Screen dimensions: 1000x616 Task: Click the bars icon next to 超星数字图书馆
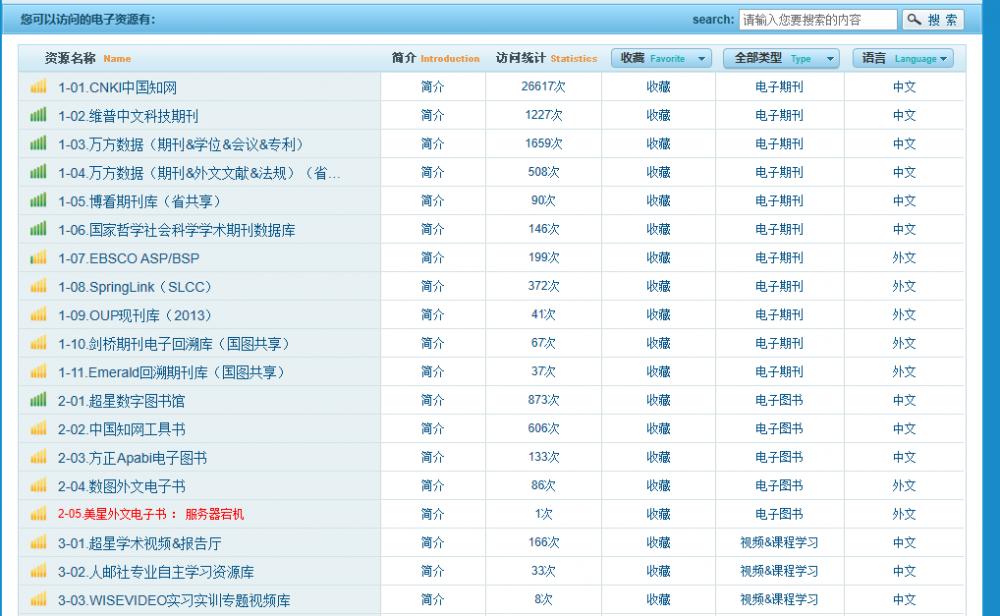[x=38, y=400]
